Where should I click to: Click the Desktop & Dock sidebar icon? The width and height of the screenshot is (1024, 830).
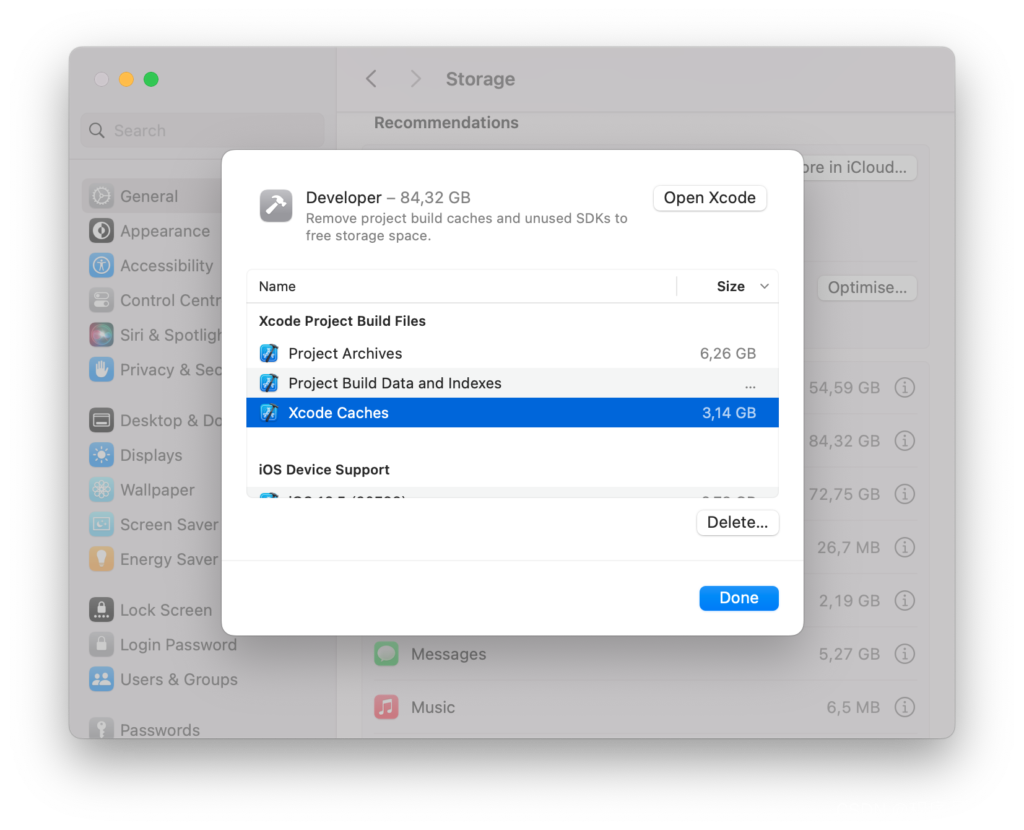(101, 421)
